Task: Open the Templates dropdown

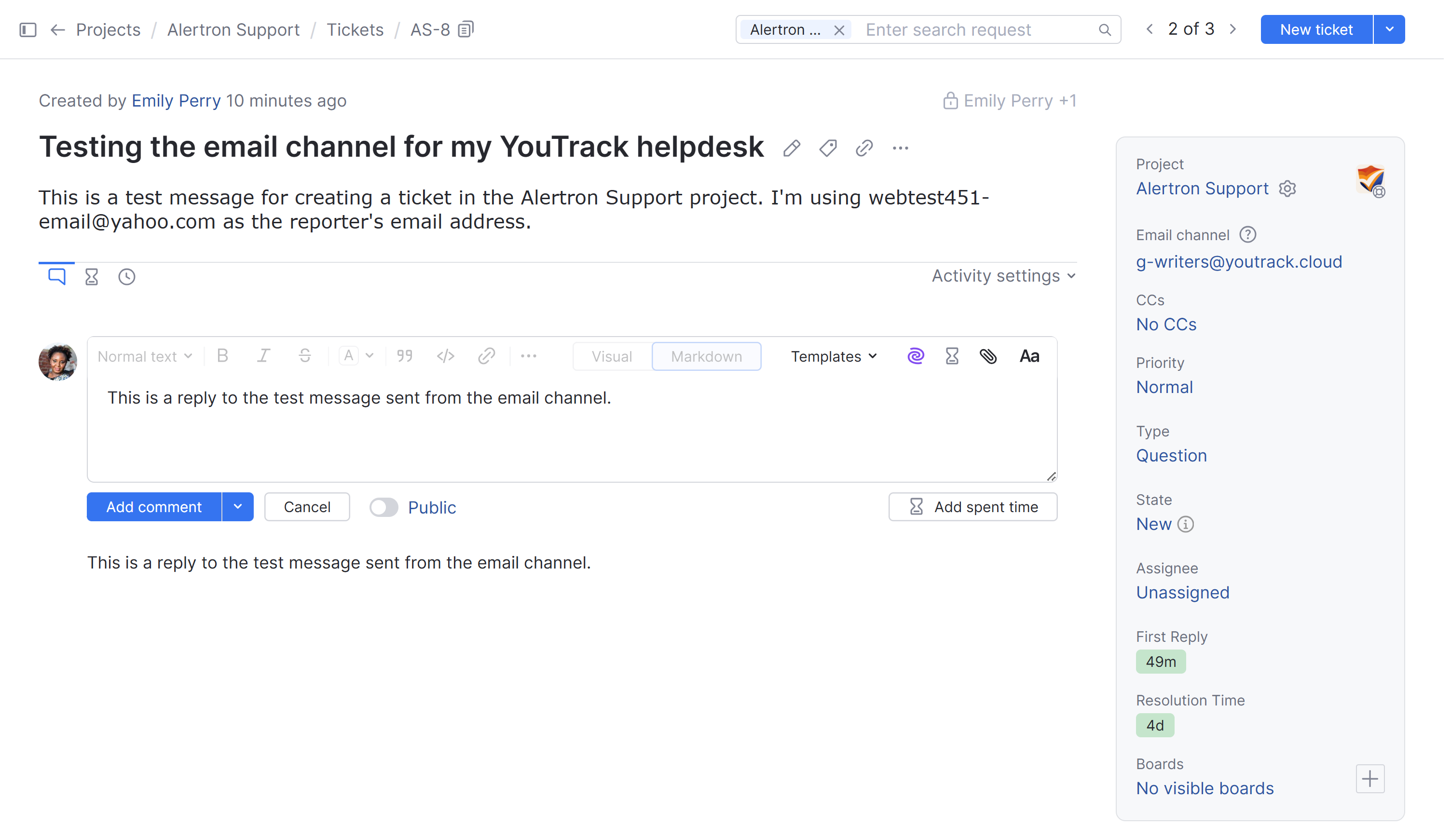Action: tap(833, 356)
